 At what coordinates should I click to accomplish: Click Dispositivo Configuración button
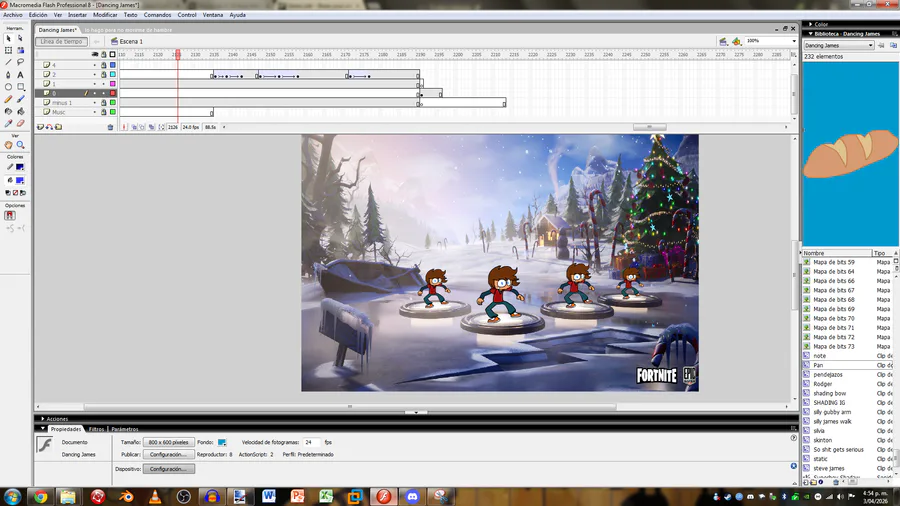[168, 469]
